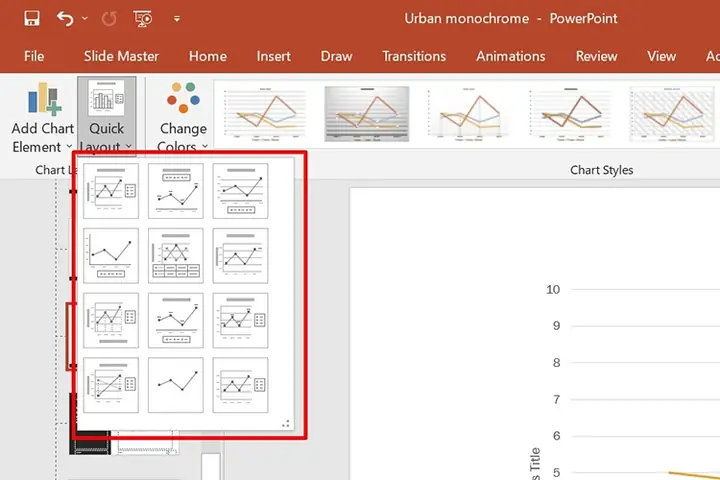Viewport: 720px width, 480px height.
Task: Open the Change Colors palette
Action: coord(183,117)
